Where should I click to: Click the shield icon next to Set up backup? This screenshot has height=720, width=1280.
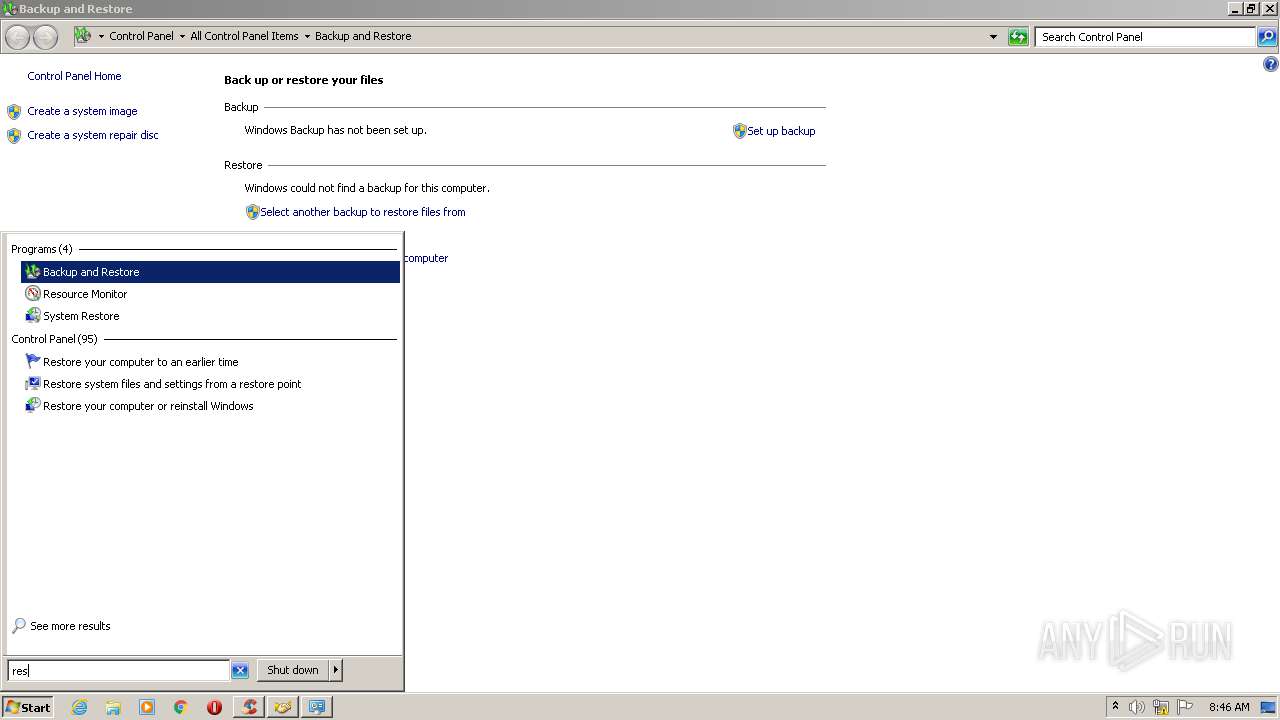click(740, 131)
